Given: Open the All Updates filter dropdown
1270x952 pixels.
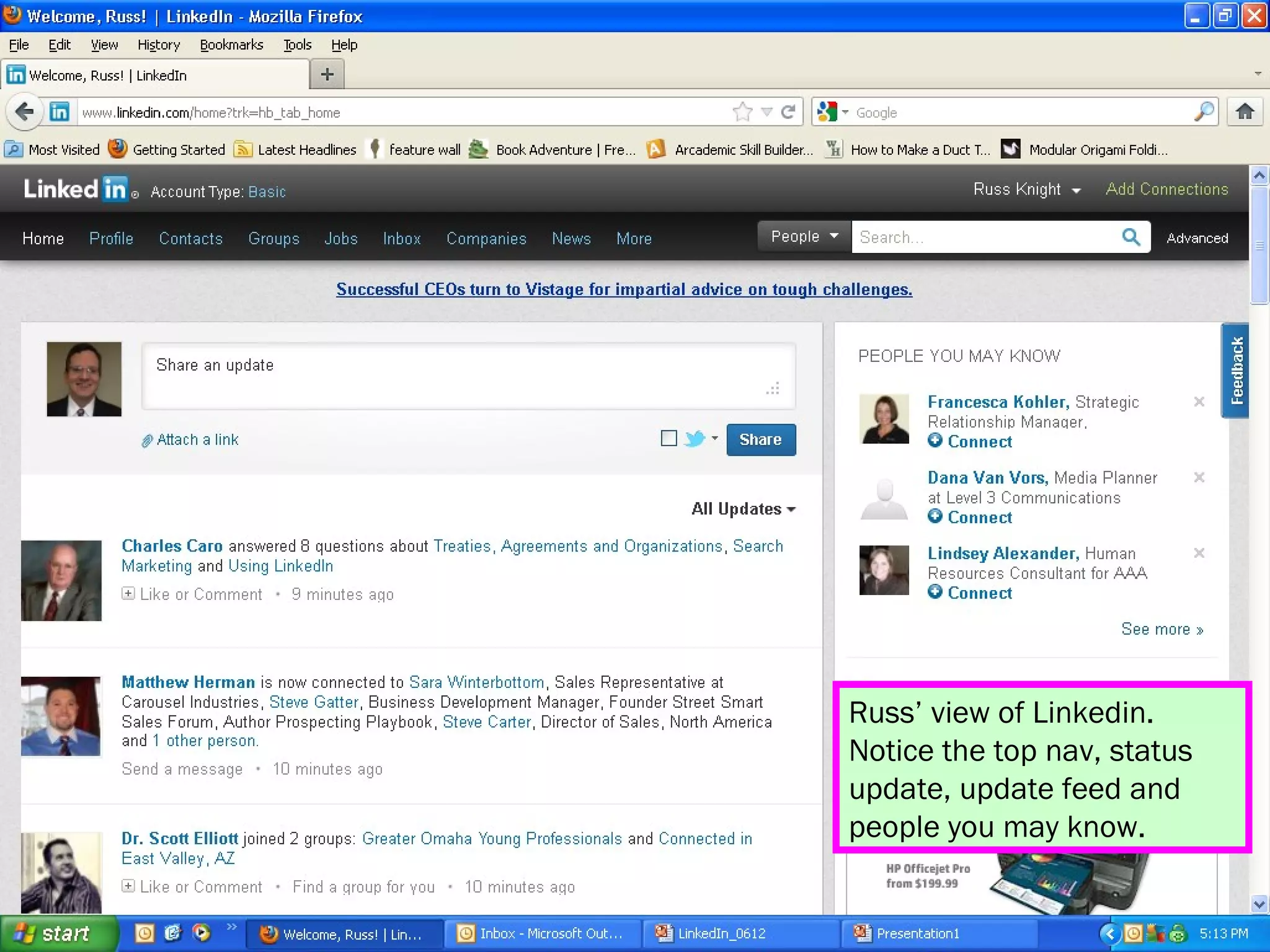Looking at the screenshot, I should (744, 509).
